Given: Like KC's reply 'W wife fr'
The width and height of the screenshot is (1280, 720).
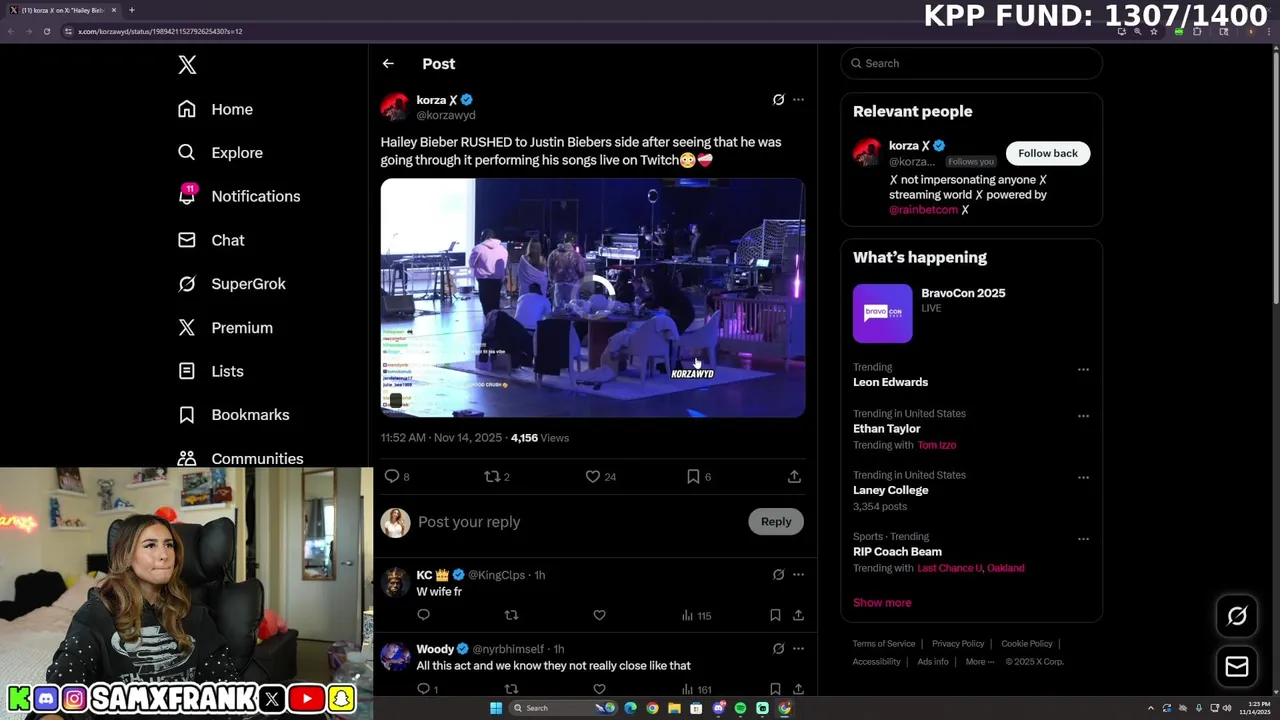Looking at the screenshot, I should [599, 615].
